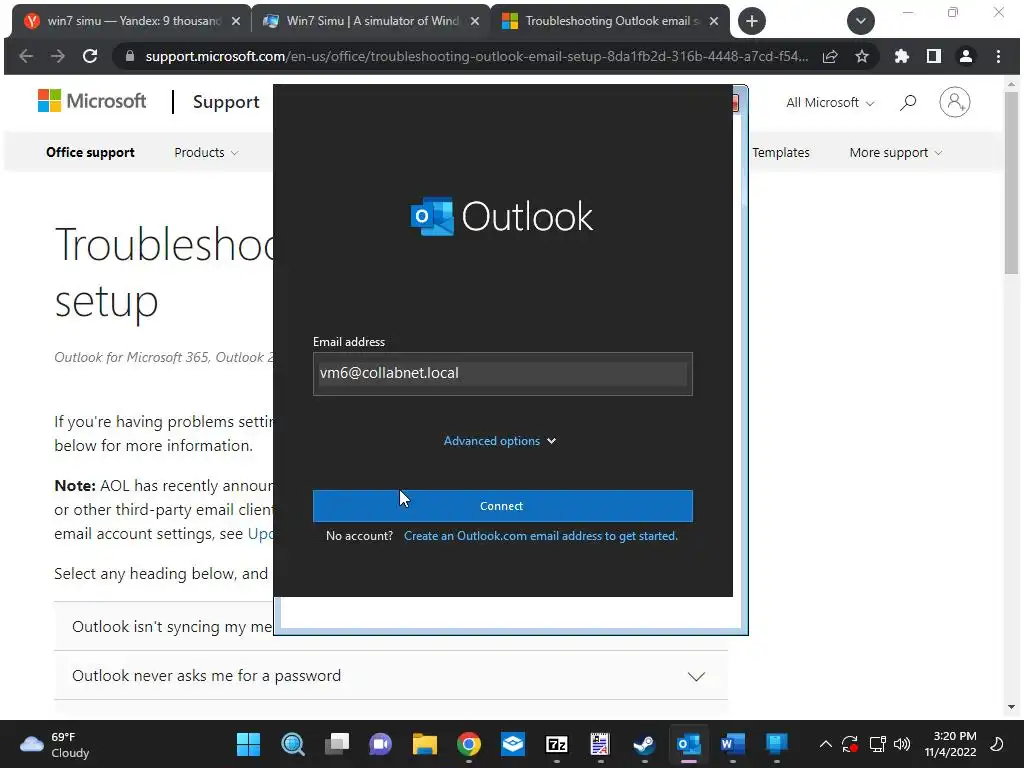Open the Support link in header
This screenshot has height=768, width=1024.
click(226, 102)
